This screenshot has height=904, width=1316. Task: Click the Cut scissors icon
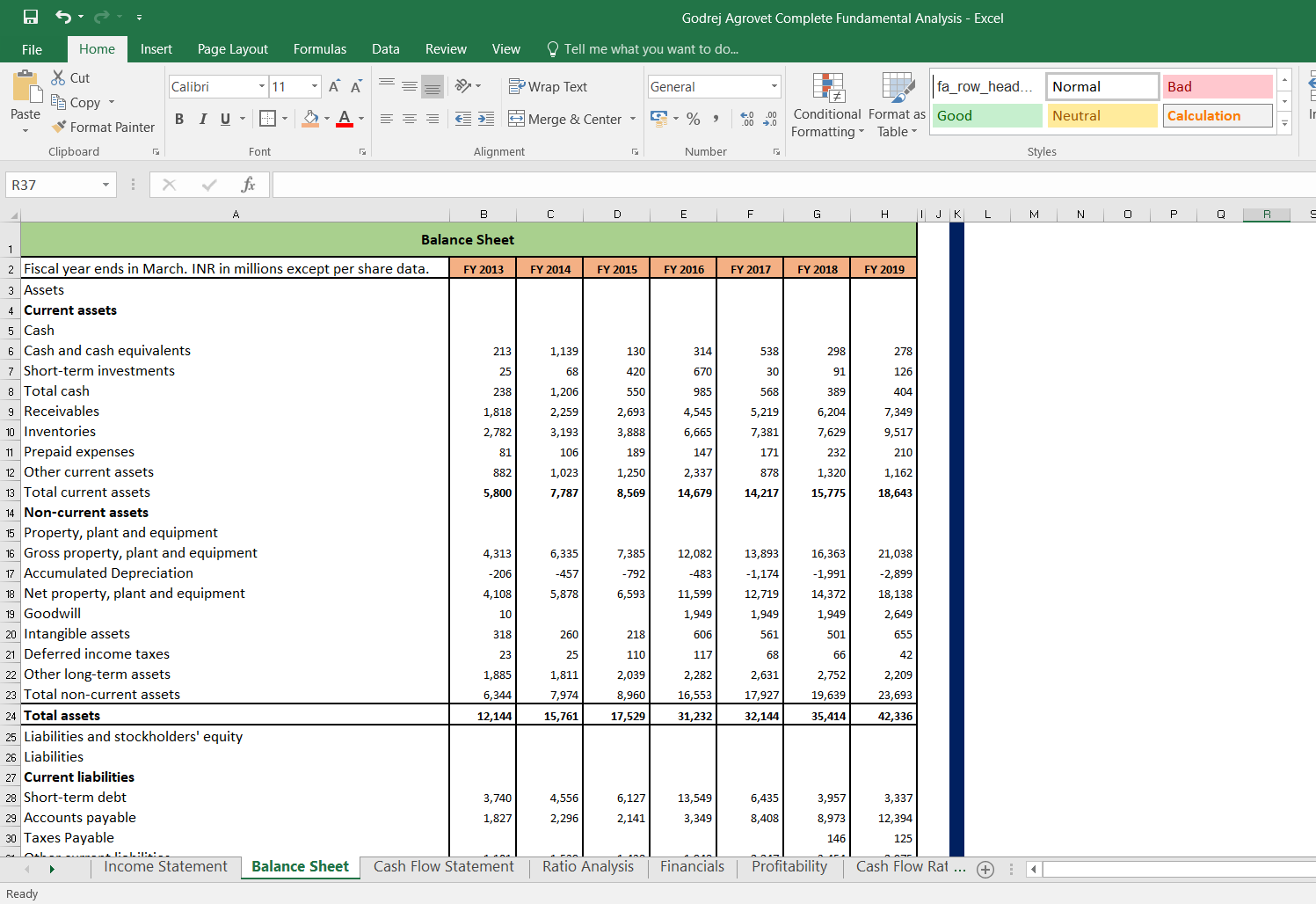click(x=58, y=77)
